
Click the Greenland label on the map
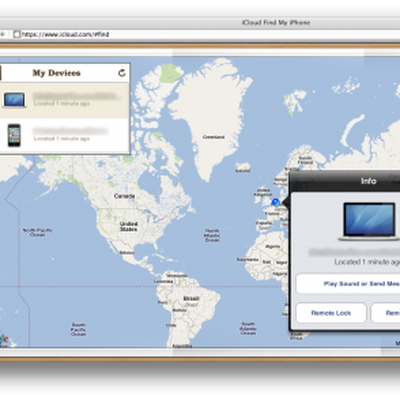pos(214,137)
